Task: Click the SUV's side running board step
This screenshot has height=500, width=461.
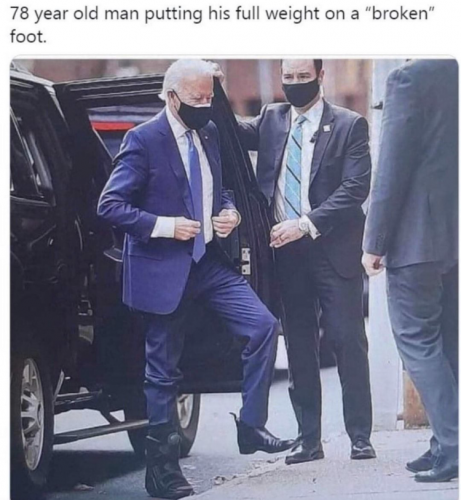Action: [100, 432]
